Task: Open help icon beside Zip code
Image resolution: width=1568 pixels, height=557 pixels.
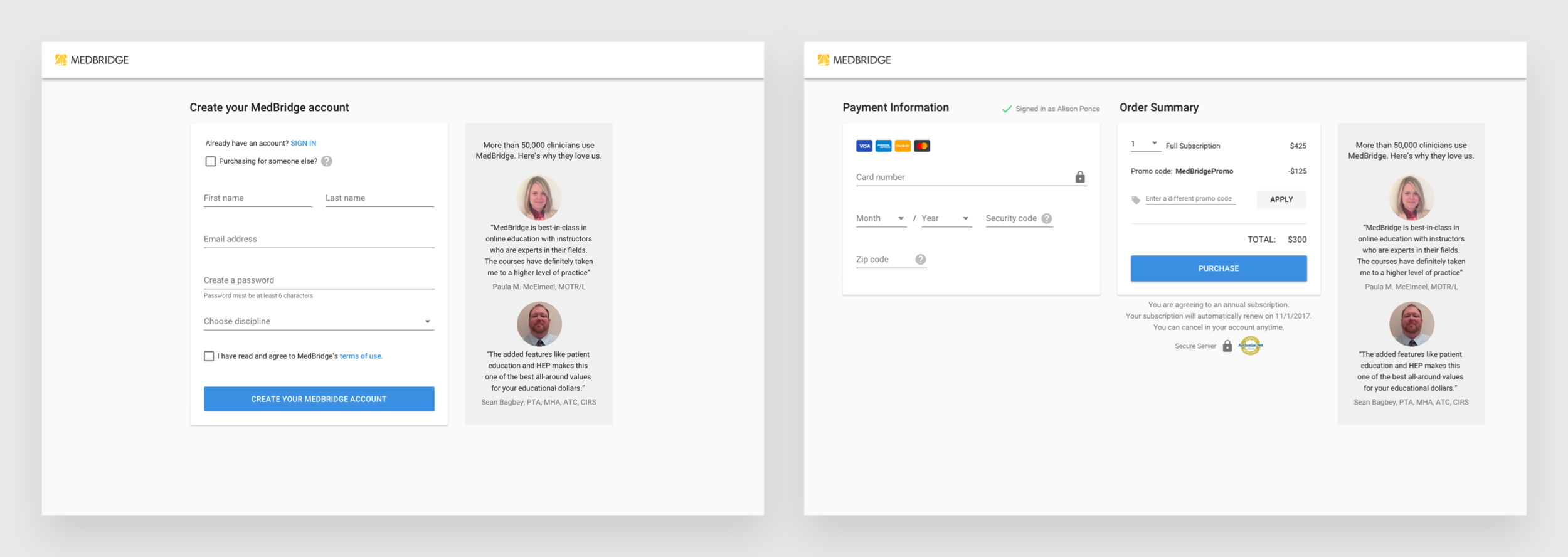Action: point(921,260)
